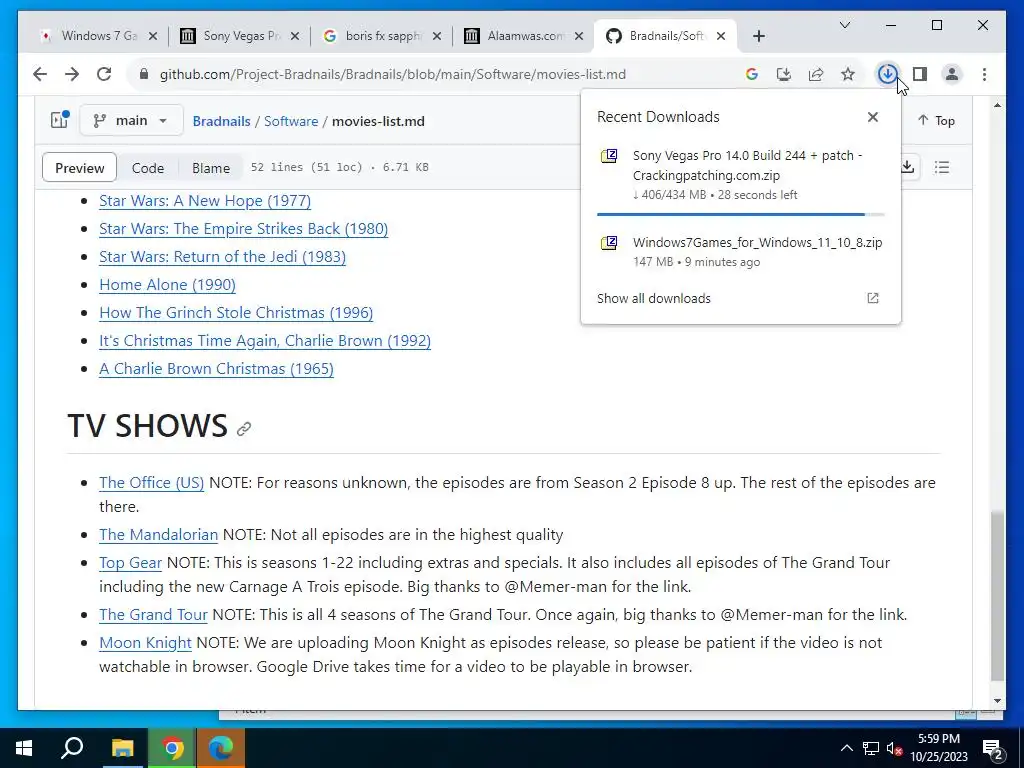Open File Explorer from the taskbar
1024x768 pixels.
[123, 748]
